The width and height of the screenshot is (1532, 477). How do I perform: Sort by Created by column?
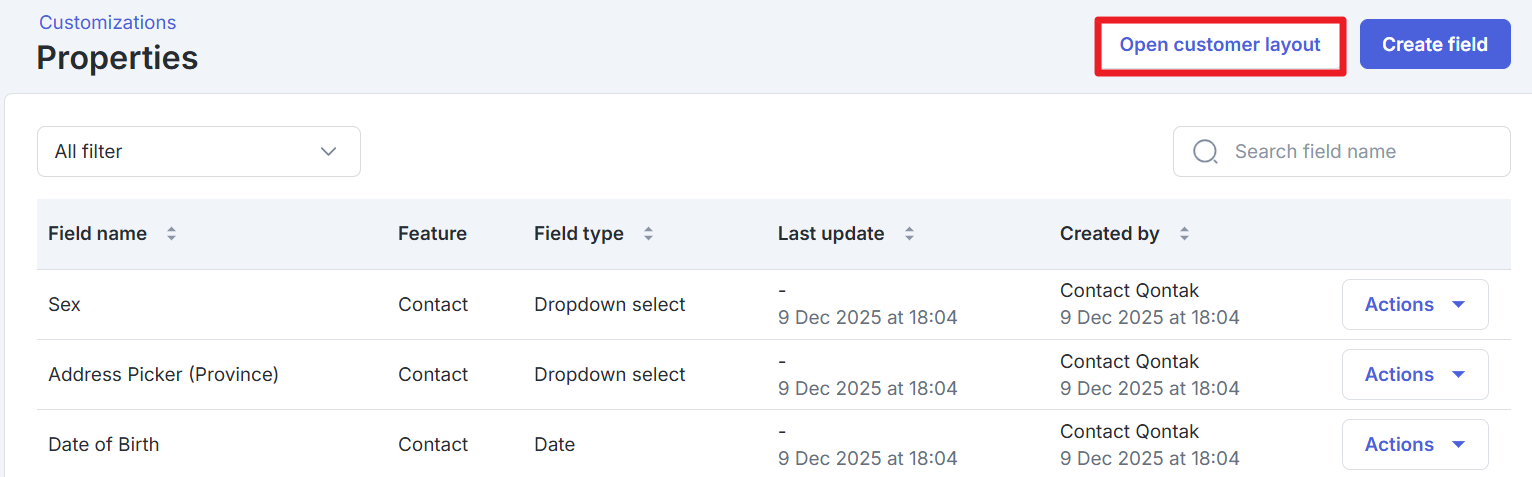click(x=1184, y=234)
